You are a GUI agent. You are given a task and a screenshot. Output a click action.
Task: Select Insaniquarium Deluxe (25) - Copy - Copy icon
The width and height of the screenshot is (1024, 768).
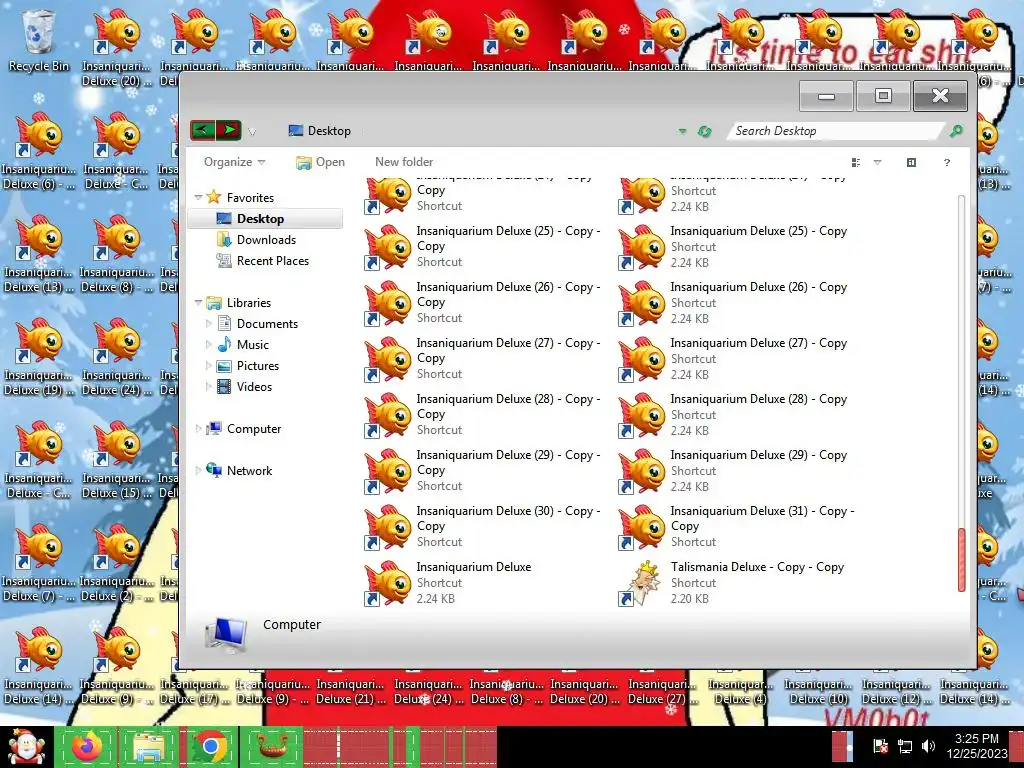pyautogui.click(x=388, y=247)
